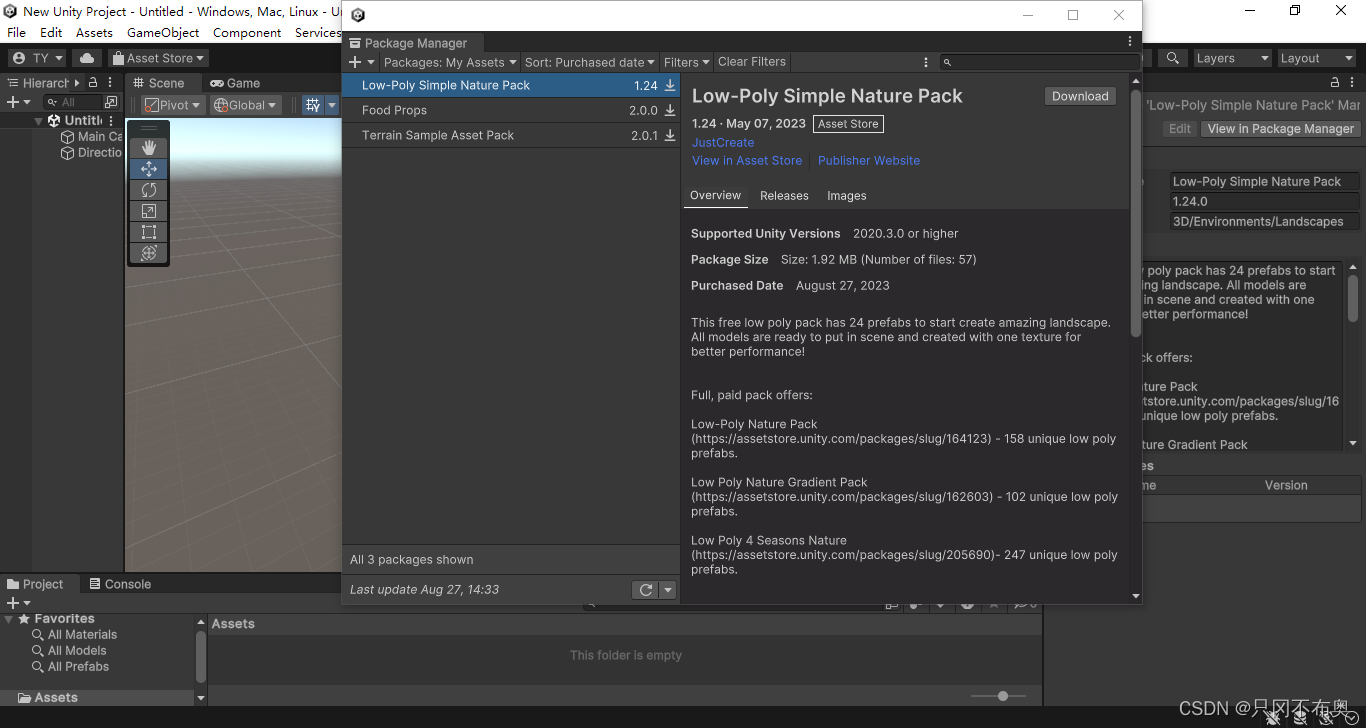The height and width of the screenshot is (728, 1366).
Task: Click the Publisher Website link
Action: [869, 160]
